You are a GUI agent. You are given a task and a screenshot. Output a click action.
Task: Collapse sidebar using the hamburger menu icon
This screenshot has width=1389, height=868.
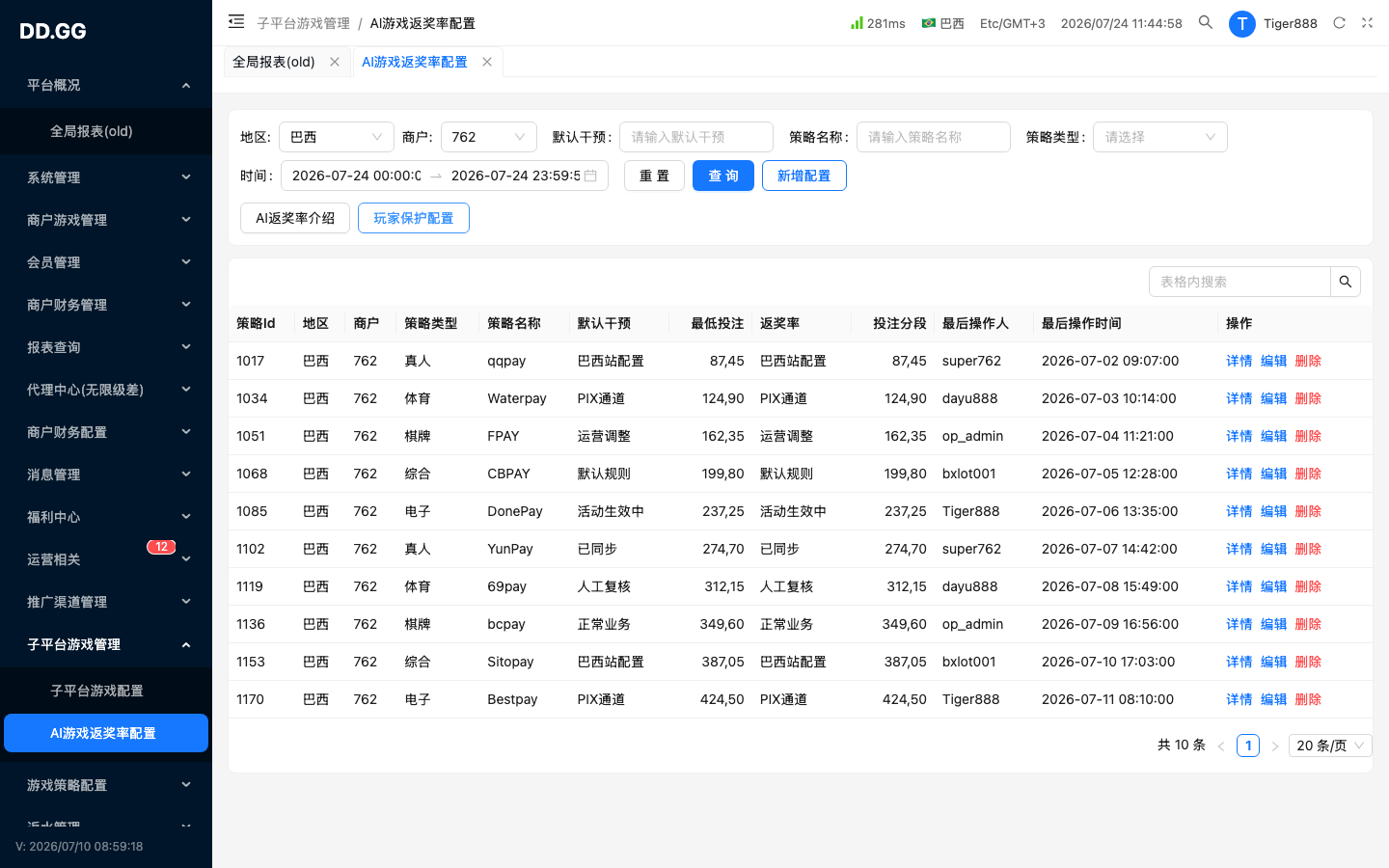click(236, 22)
